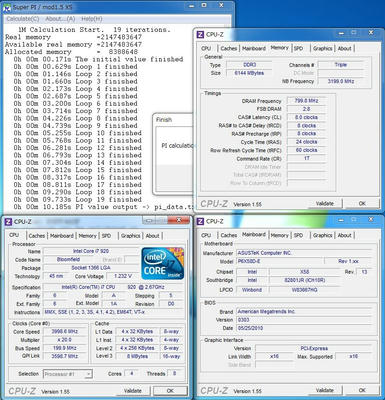Open the Calculate(C) menu in Super PI
This screenshot has width=385, height=400.
(x=23, y=19)
